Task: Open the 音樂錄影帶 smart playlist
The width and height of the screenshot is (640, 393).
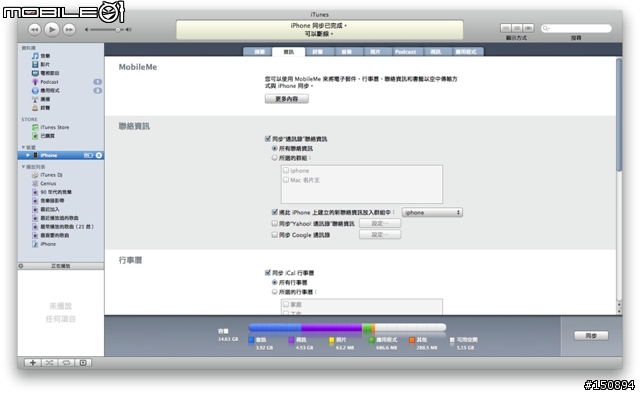Action: [48, 200]
